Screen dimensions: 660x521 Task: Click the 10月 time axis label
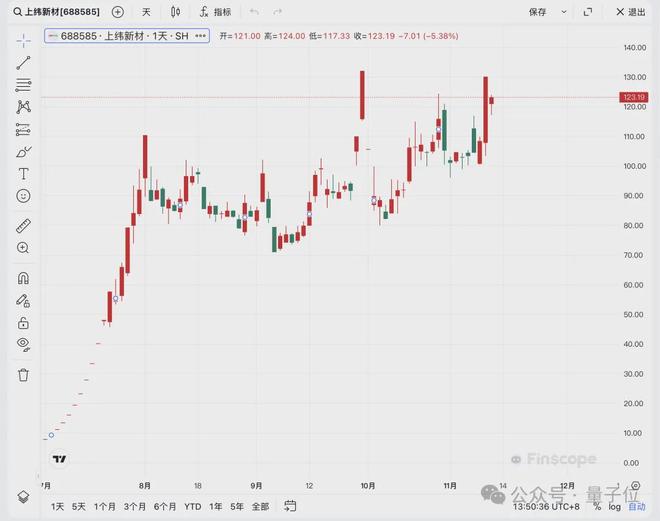tap(367, 486)
